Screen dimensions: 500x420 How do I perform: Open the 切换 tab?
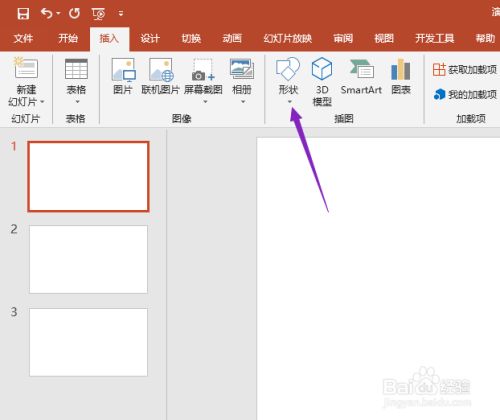click(x=191, y=38)
